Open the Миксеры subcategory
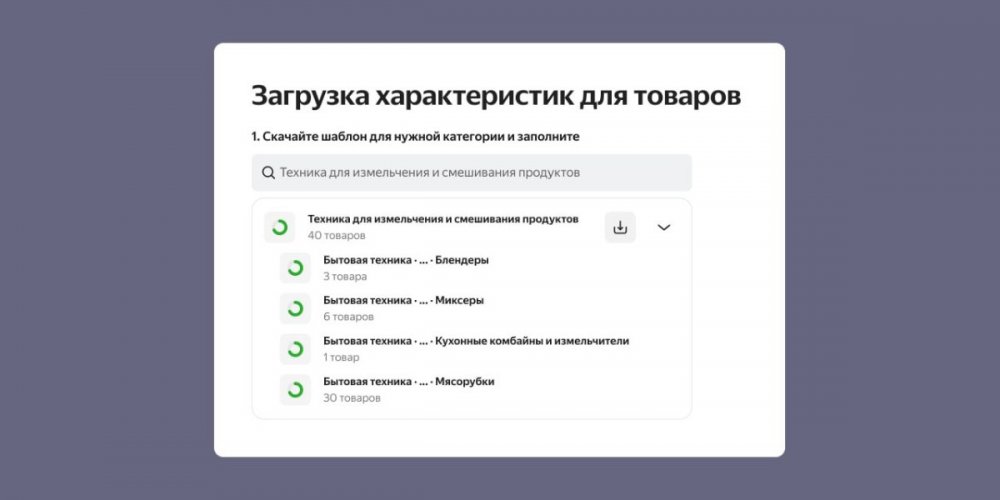Screen dimensions: 1000x500 tap(403, 300)
